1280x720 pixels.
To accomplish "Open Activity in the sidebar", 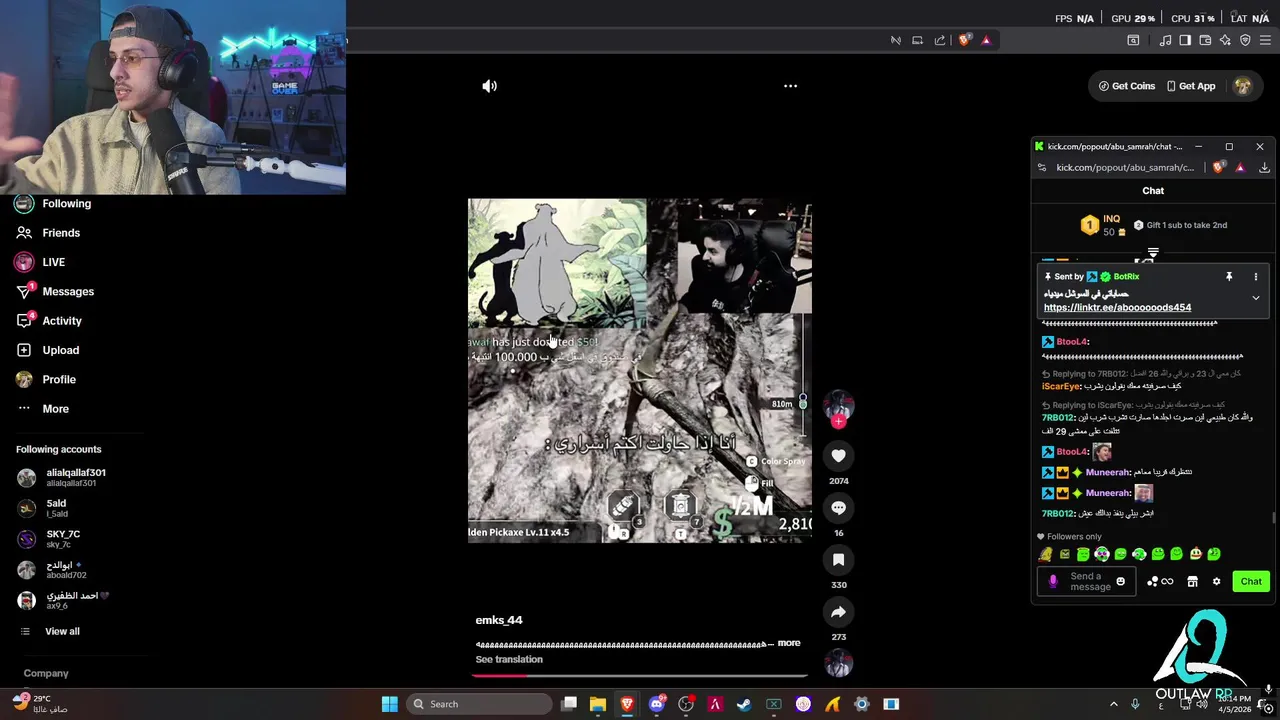I will (61, 321).
